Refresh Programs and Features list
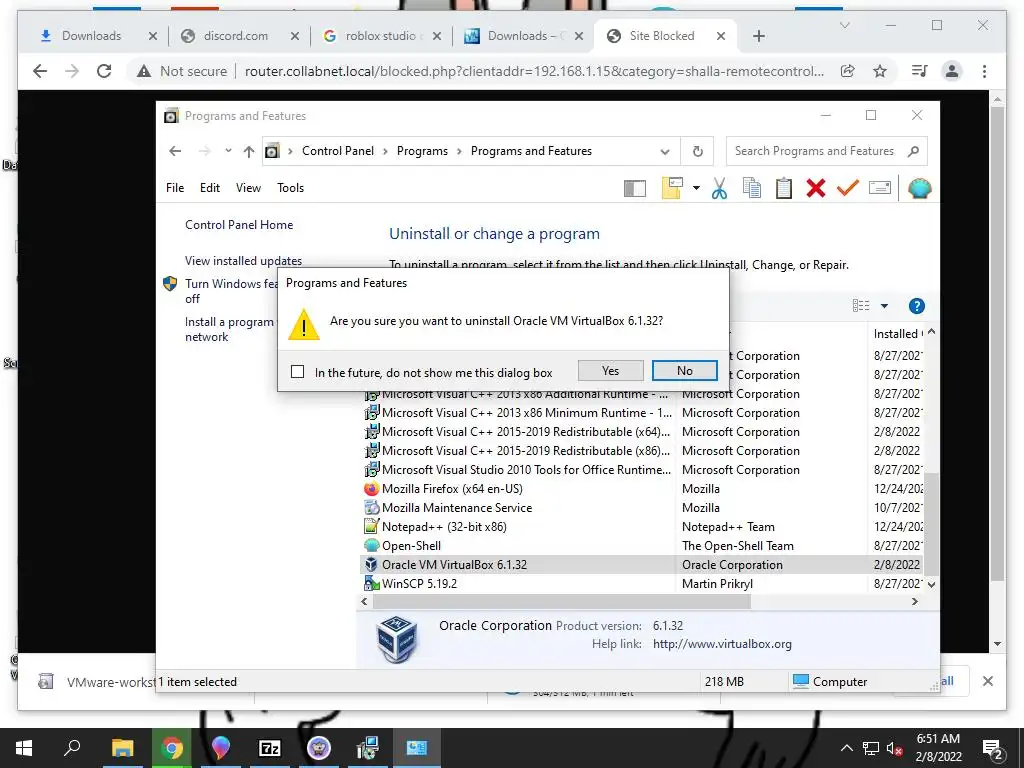1024x768 pixels. [x=697, y=152]
